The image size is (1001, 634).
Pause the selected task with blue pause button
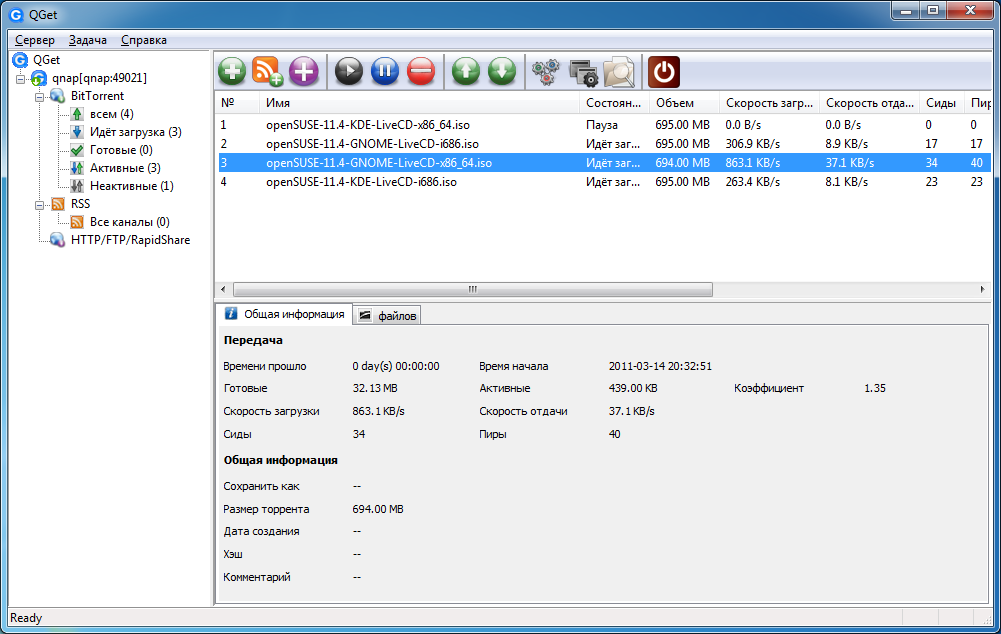(385, 71)
